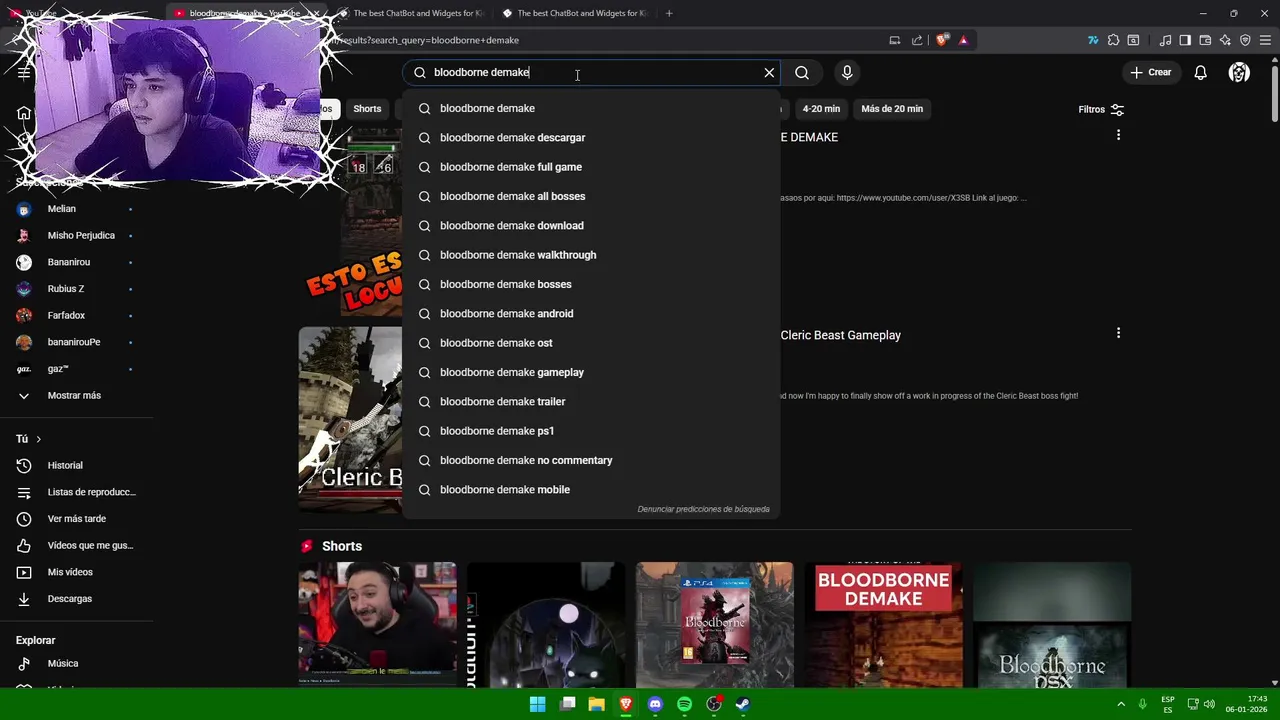Open Brave hamburger main menu
Image resolution: width=1280 pixels, height=720 pixels.
click(x=1265, y=40)
